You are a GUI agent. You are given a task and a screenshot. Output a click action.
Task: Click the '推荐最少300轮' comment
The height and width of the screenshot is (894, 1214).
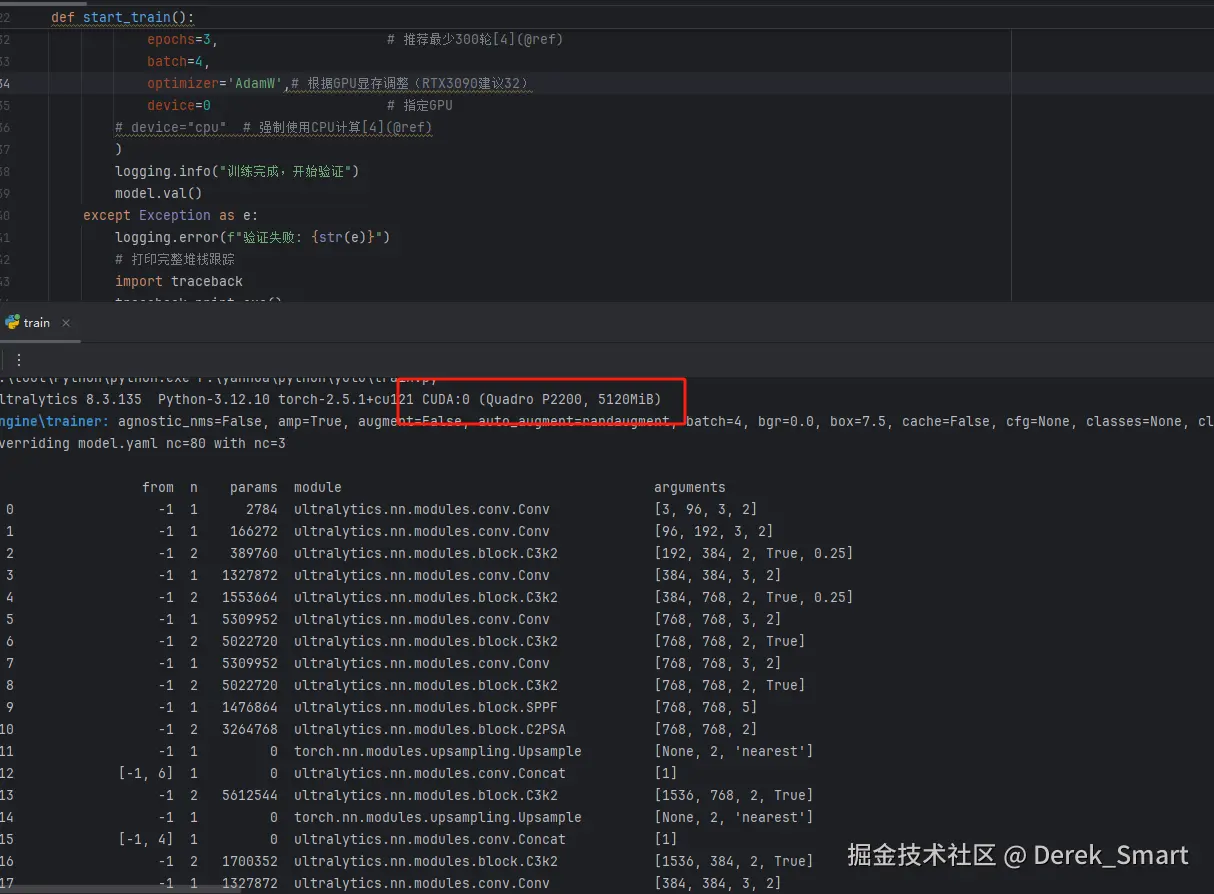click(475, 40)
